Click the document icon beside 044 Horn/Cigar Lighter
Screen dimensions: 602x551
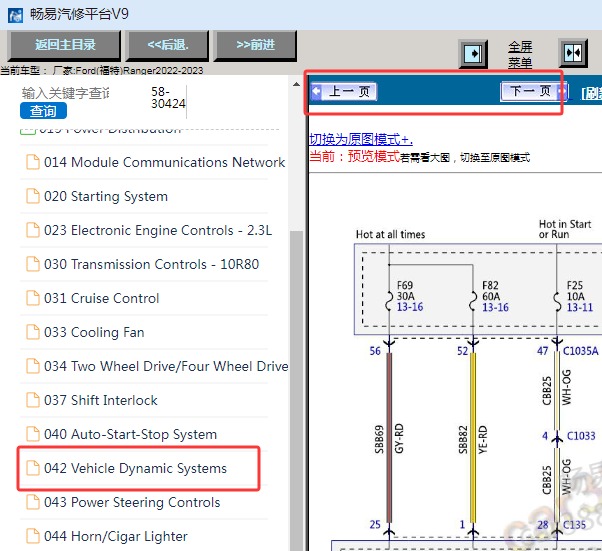33,536
